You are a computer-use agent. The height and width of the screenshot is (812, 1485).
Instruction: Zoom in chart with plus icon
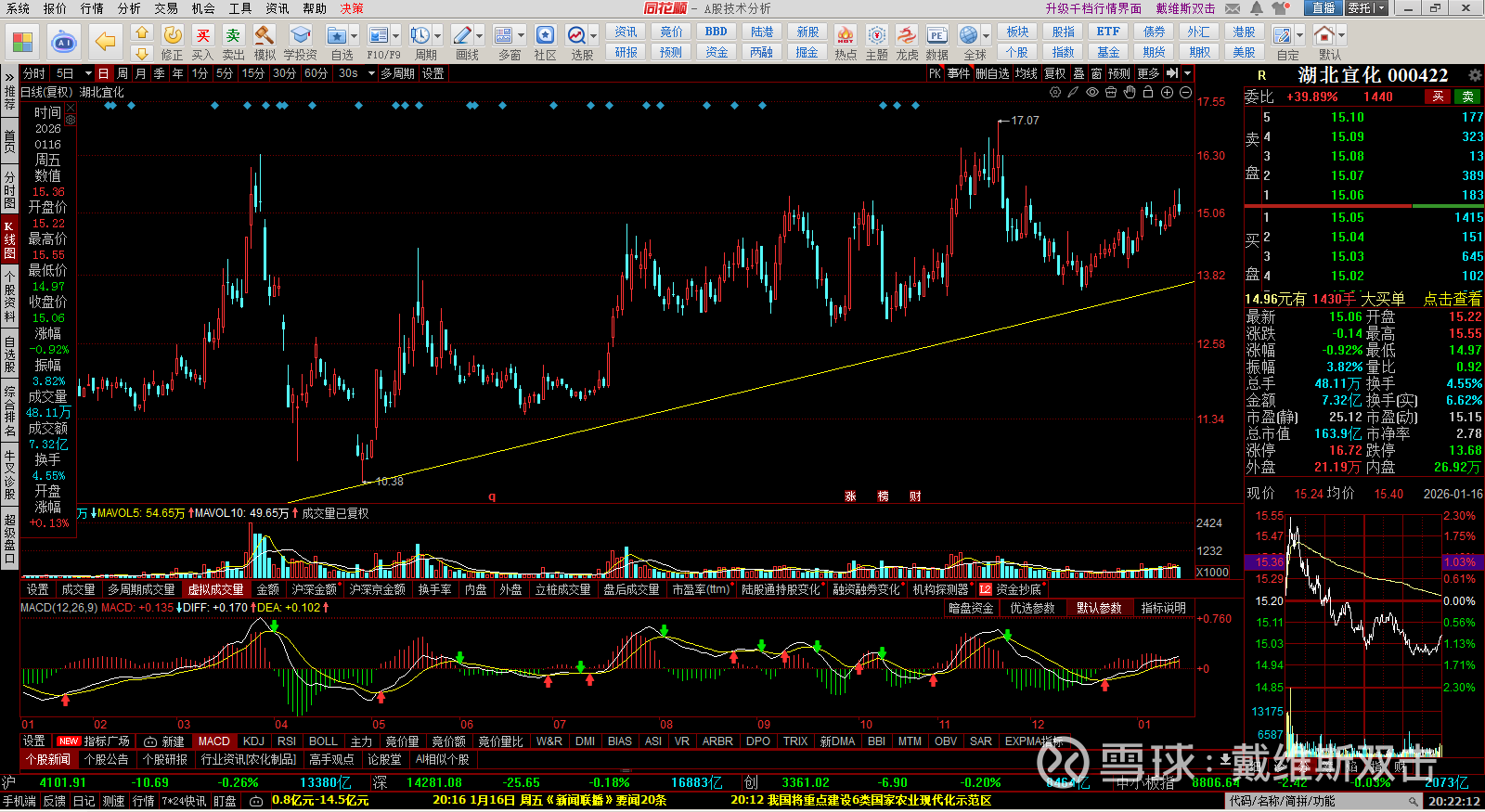click(1167, 92)
